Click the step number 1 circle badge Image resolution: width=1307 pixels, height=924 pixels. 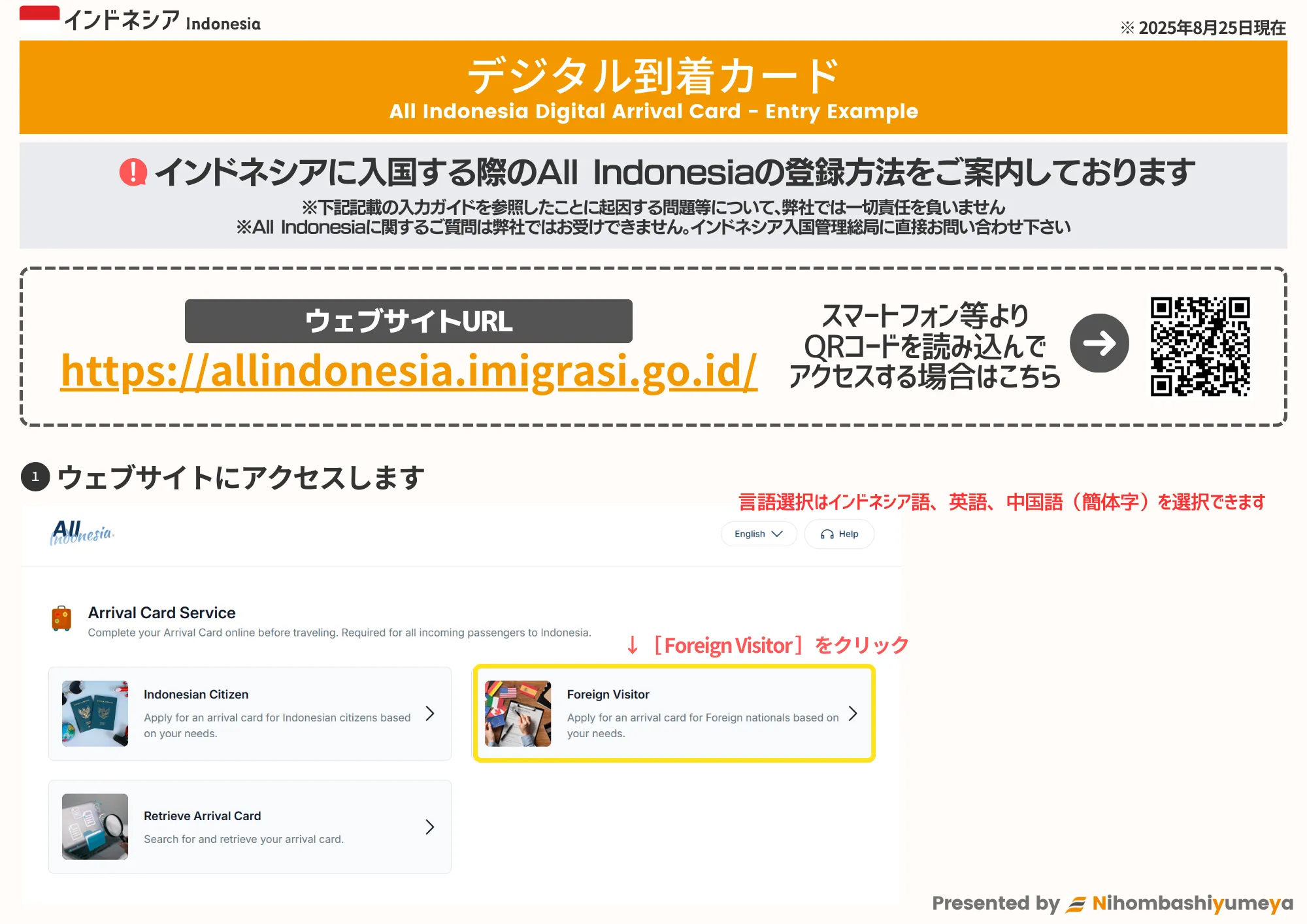35,477
